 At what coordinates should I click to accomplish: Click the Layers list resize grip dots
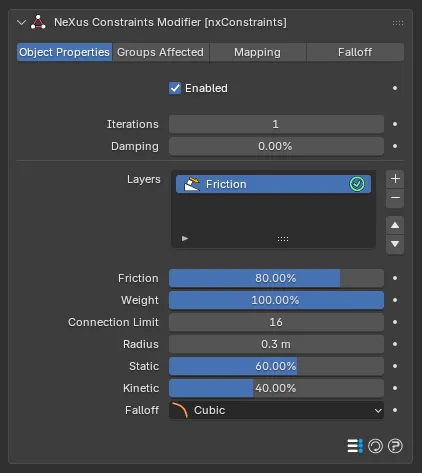[x=283, y=239]
